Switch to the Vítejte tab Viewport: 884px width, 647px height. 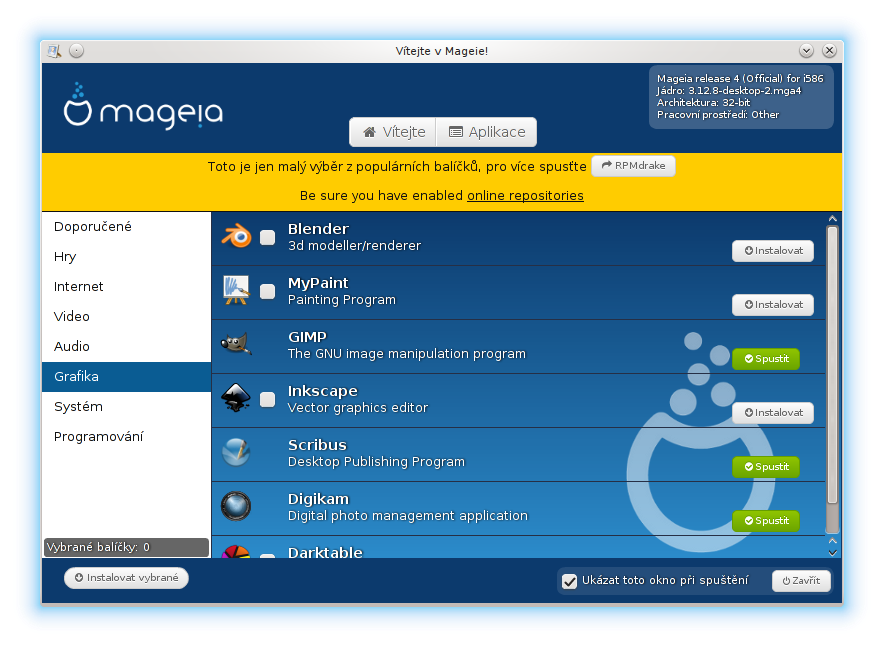(394, 132)
